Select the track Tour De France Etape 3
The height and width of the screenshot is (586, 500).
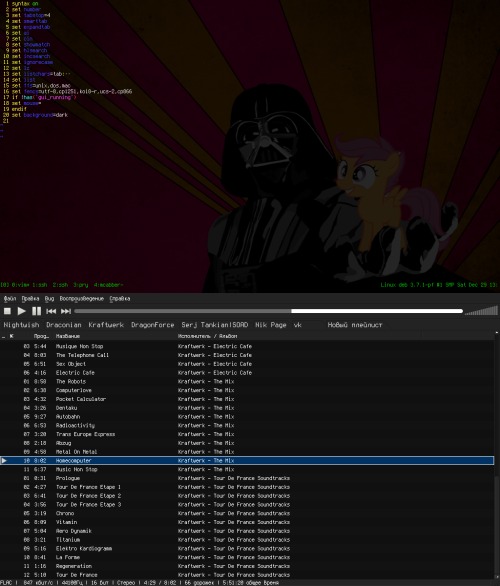[247, 504]
